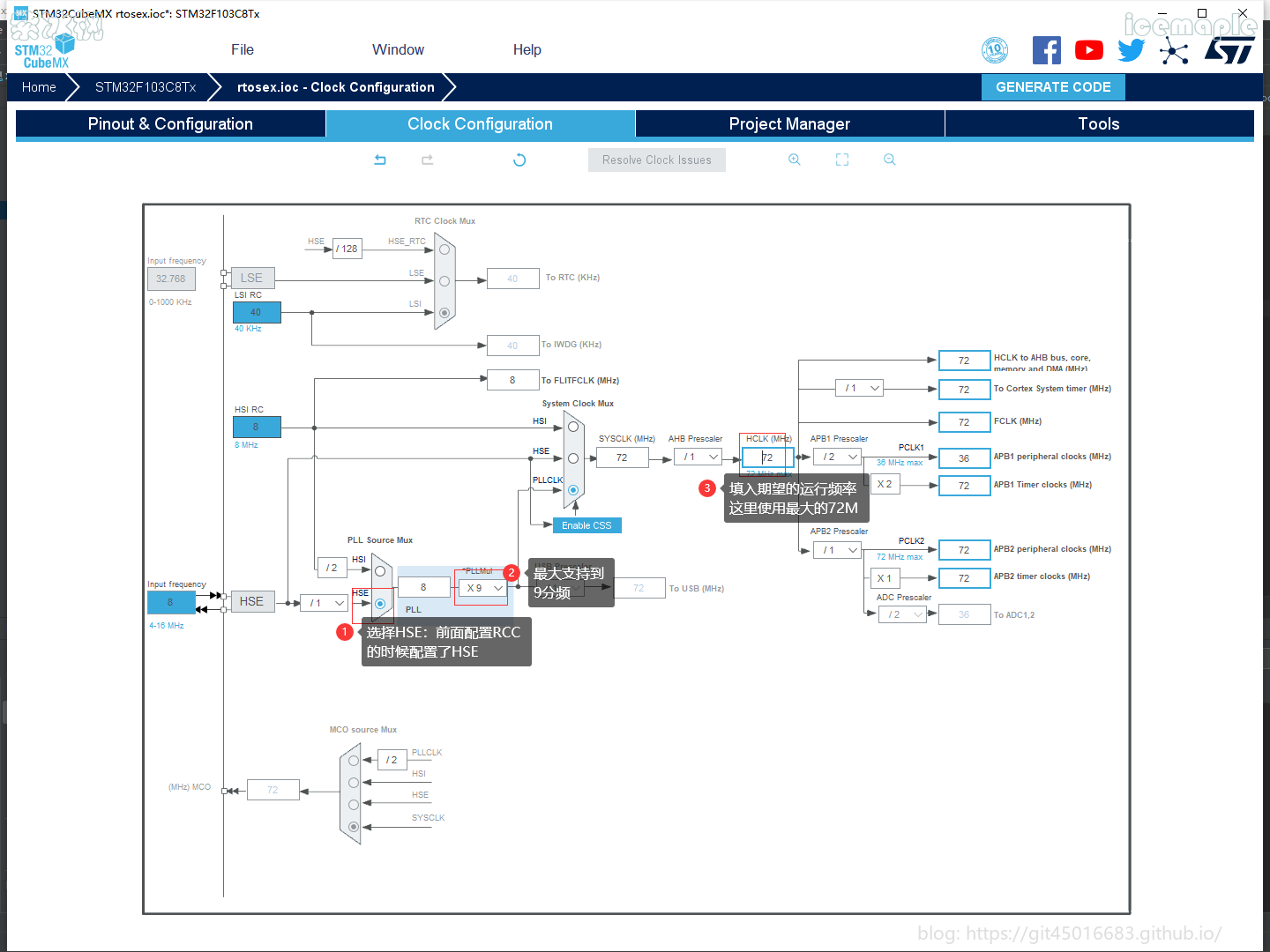The height and width of the screenshot is (952, 1270).
Task: Open the PLLMul X 9 dropdown
Action: 482,588
